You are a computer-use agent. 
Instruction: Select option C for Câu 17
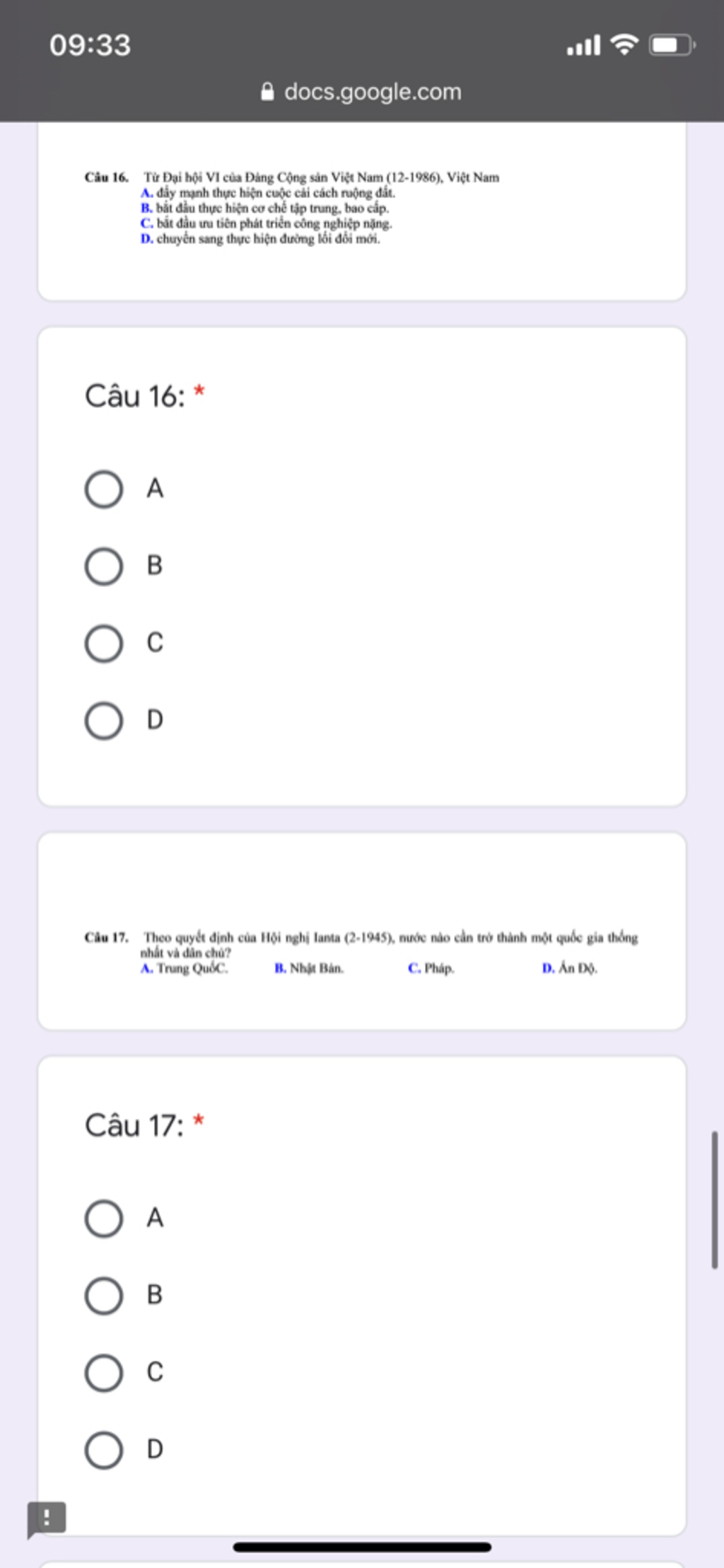(x=104, y=1372)
